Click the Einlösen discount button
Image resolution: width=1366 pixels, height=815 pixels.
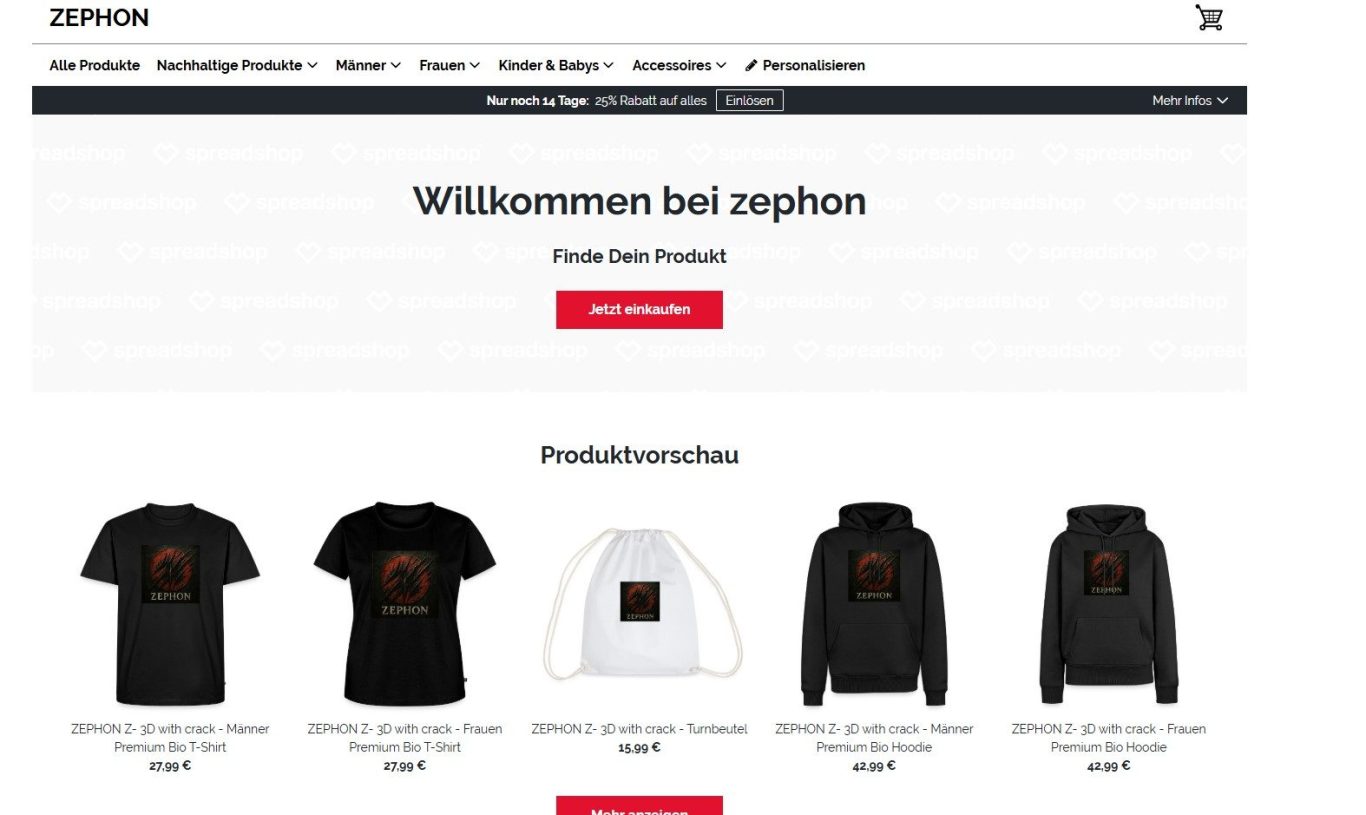tap(750, 100)
